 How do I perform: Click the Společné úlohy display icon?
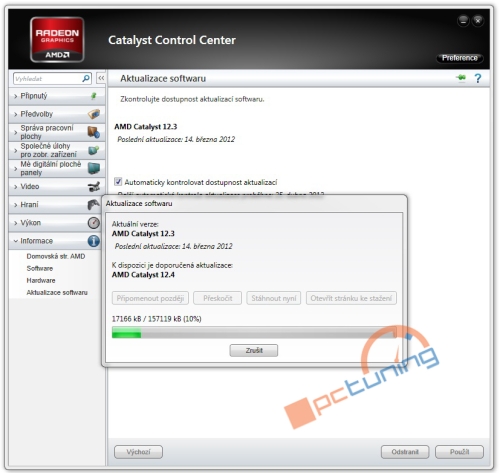tap(94, 150)
